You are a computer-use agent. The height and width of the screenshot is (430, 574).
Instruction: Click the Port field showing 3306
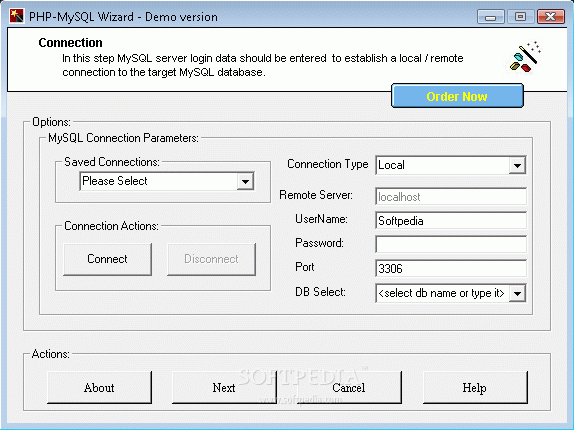pos(451,269)
